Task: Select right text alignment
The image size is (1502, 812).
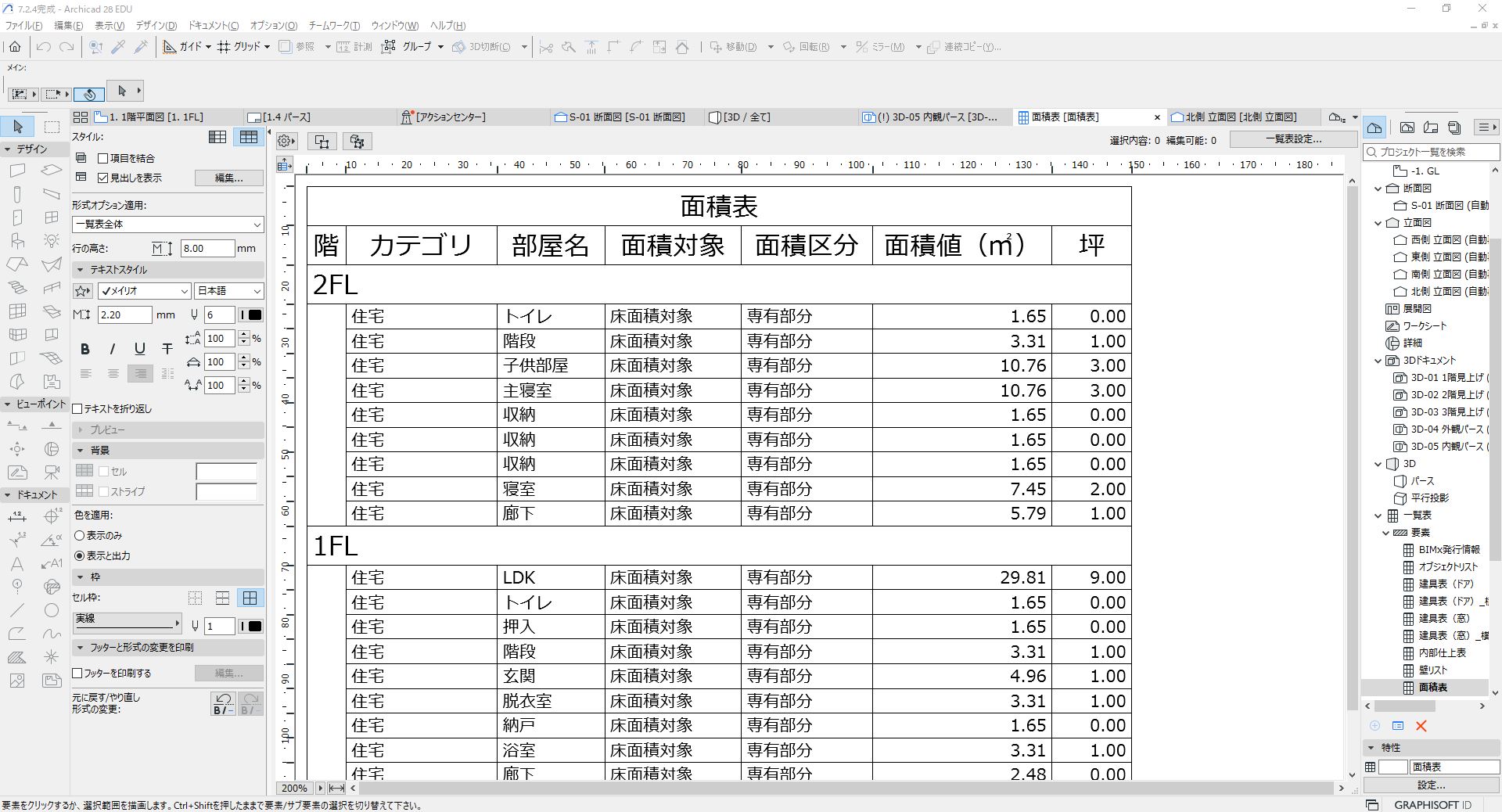Action: click(140, 374)
